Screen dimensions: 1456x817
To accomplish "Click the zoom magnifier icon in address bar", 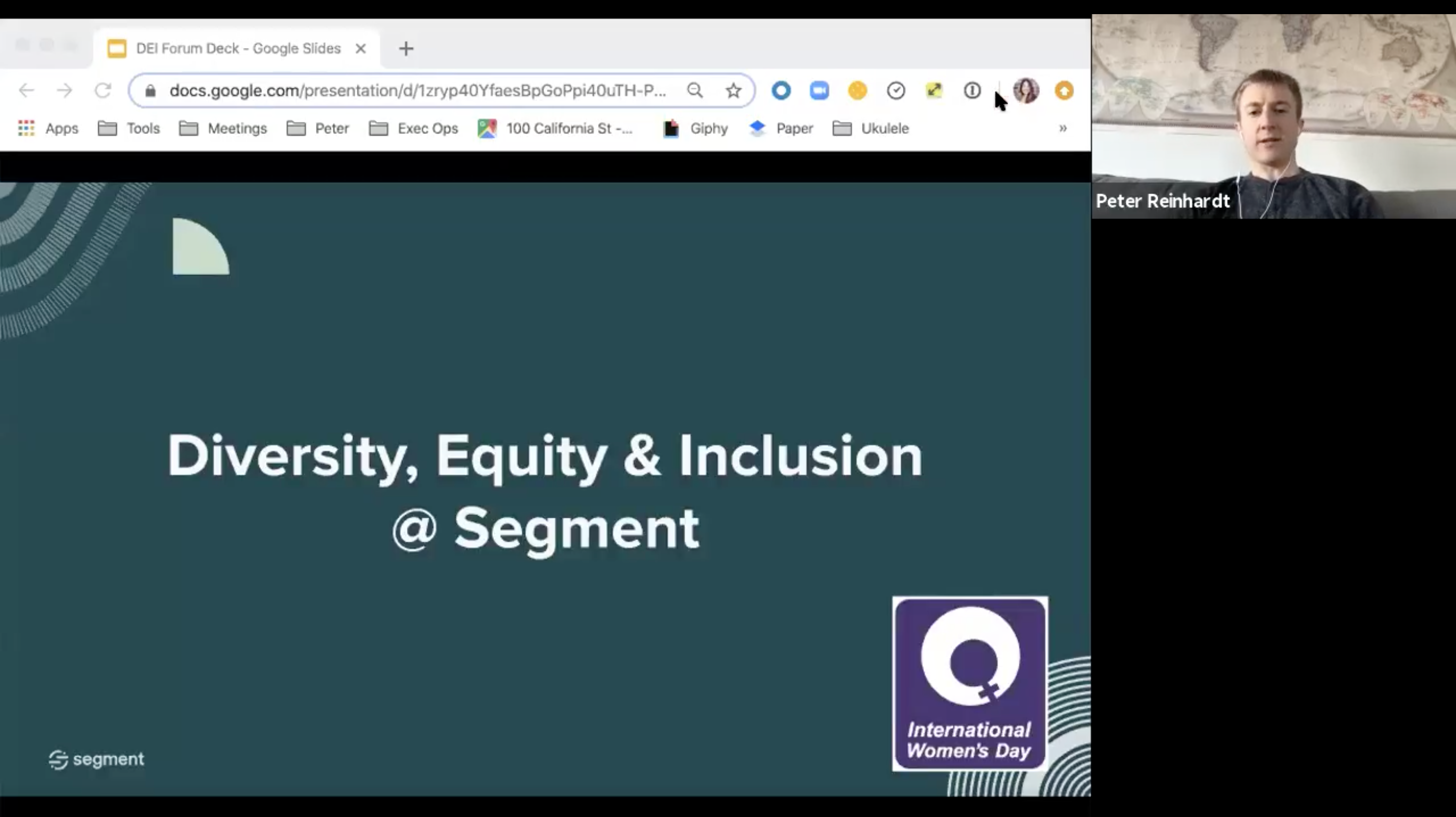I will (695, 90).
